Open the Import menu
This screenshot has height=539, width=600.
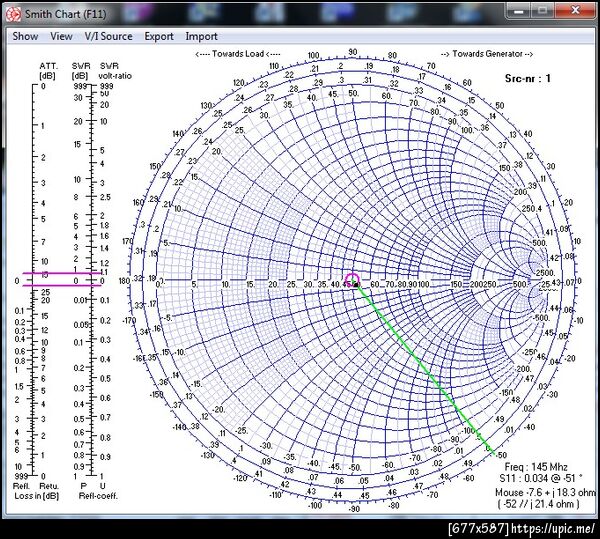(x=201, y=36)
